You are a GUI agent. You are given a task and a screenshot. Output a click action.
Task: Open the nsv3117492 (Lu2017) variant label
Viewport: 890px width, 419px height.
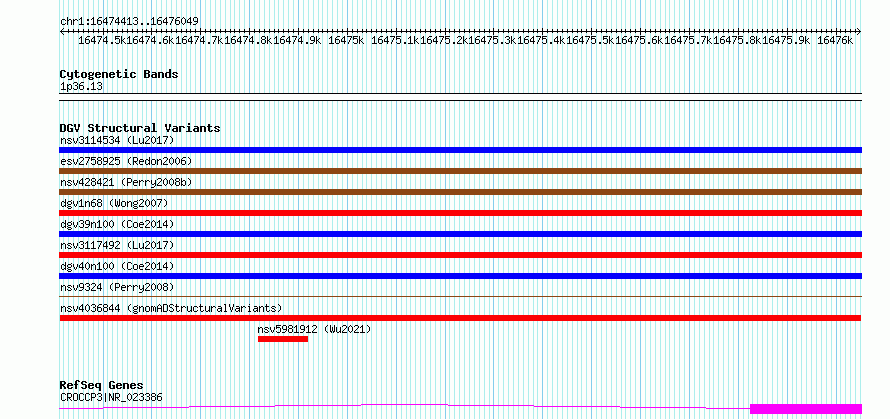click(x=117, y=245)
